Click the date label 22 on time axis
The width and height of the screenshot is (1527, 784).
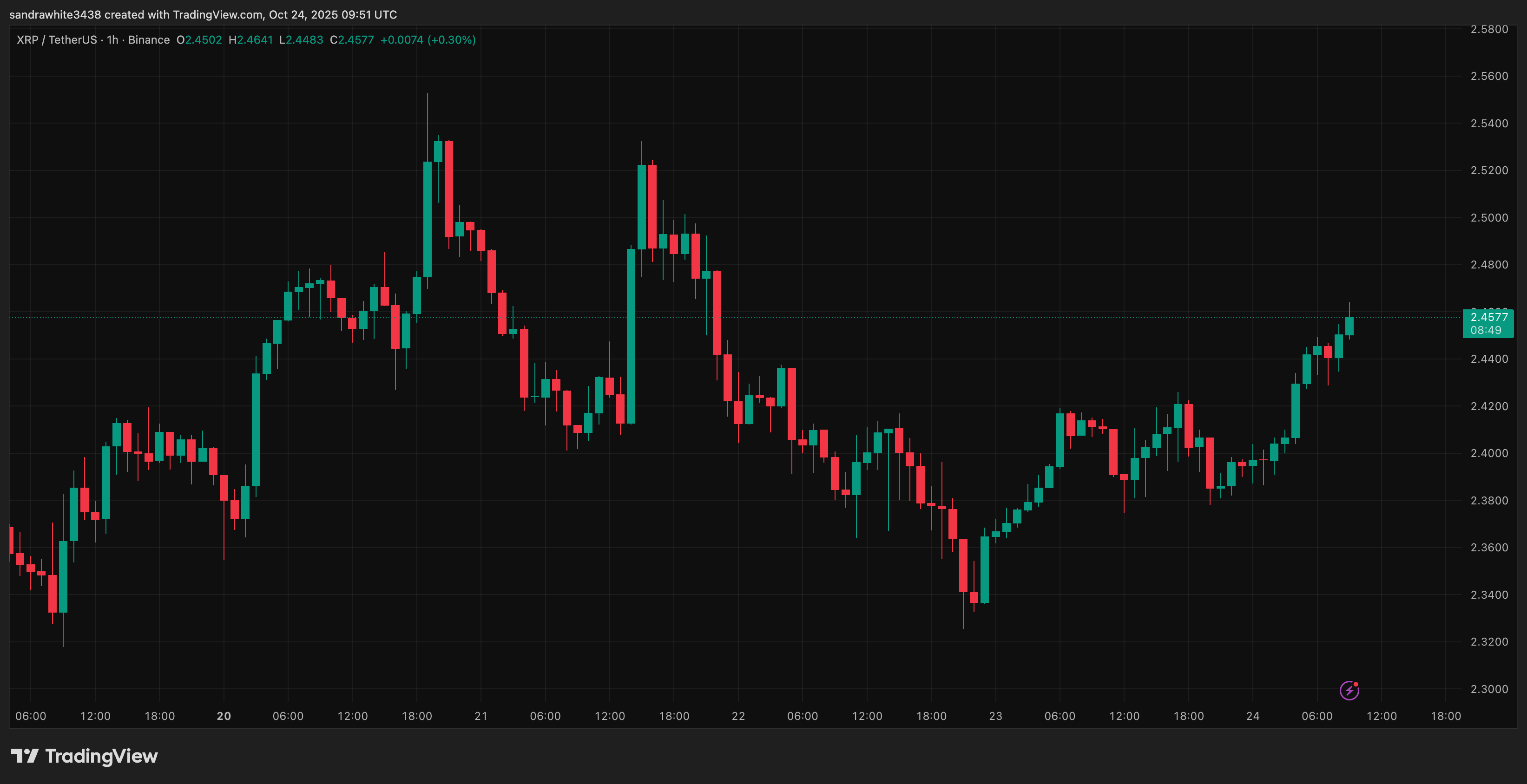tap(738, 716)
